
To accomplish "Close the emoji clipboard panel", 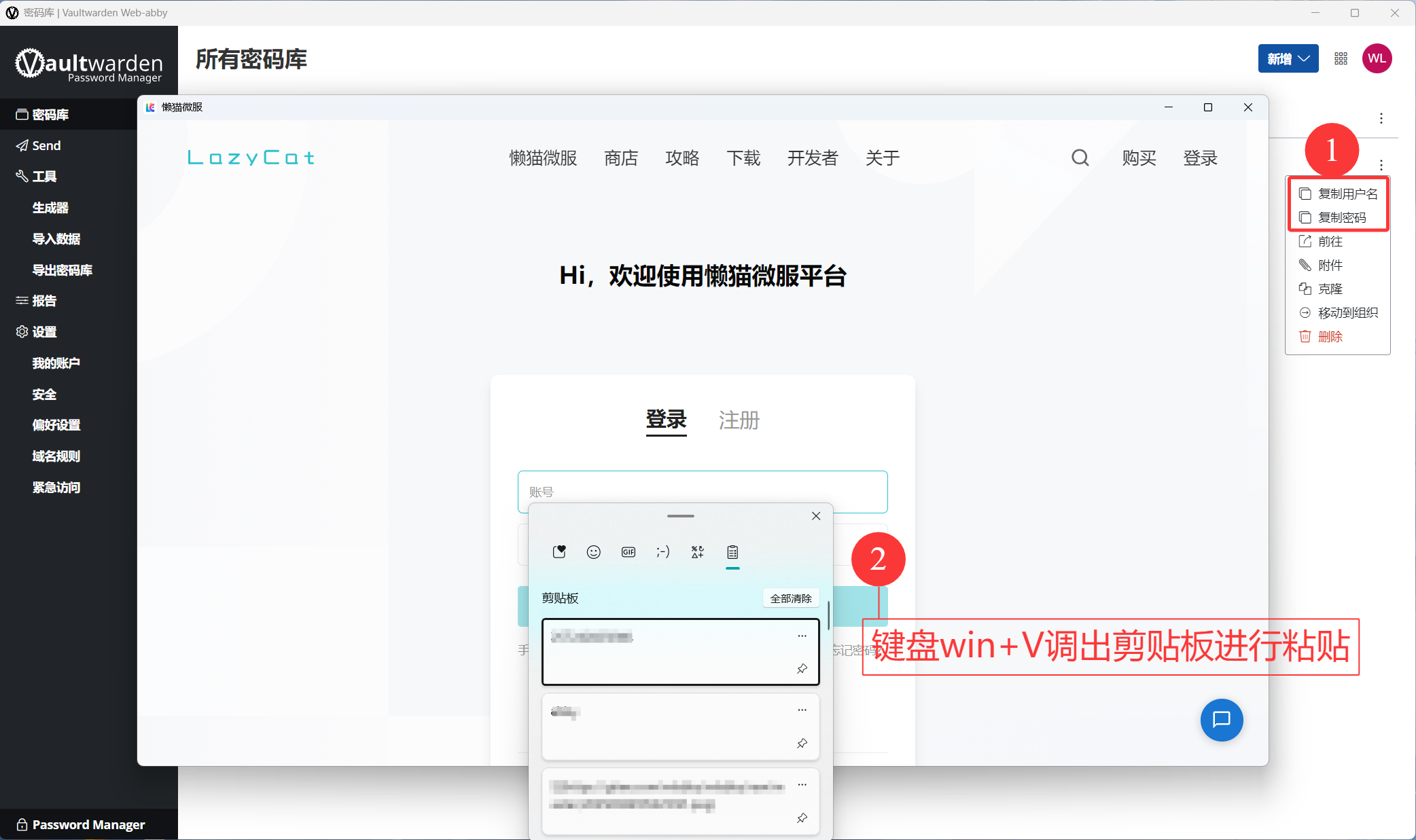I will 816,516.
